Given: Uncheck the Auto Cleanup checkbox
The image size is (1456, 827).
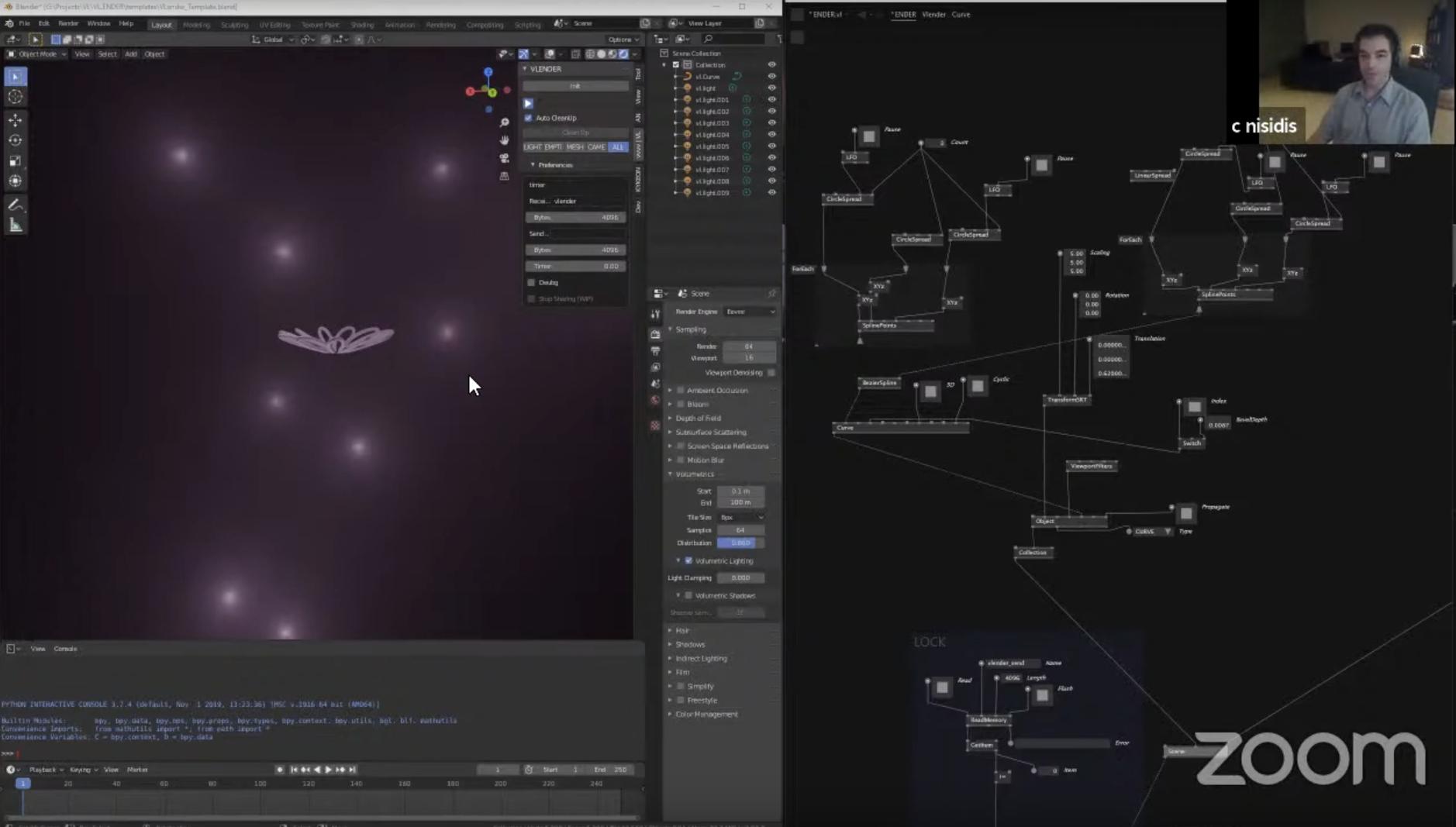Looking at the screenshot, I should (x=529, y=118).
